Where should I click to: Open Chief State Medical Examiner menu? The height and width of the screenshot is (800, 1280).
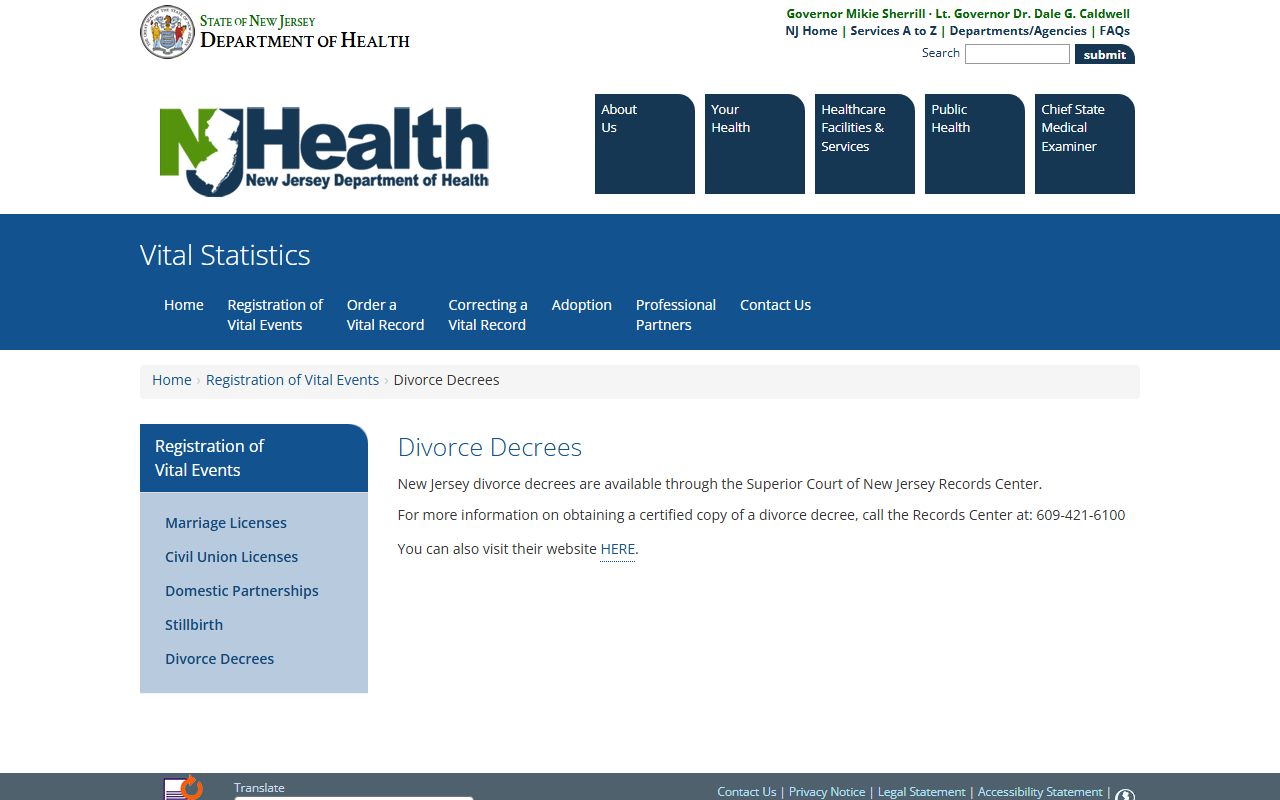[x=1084, y=143]
